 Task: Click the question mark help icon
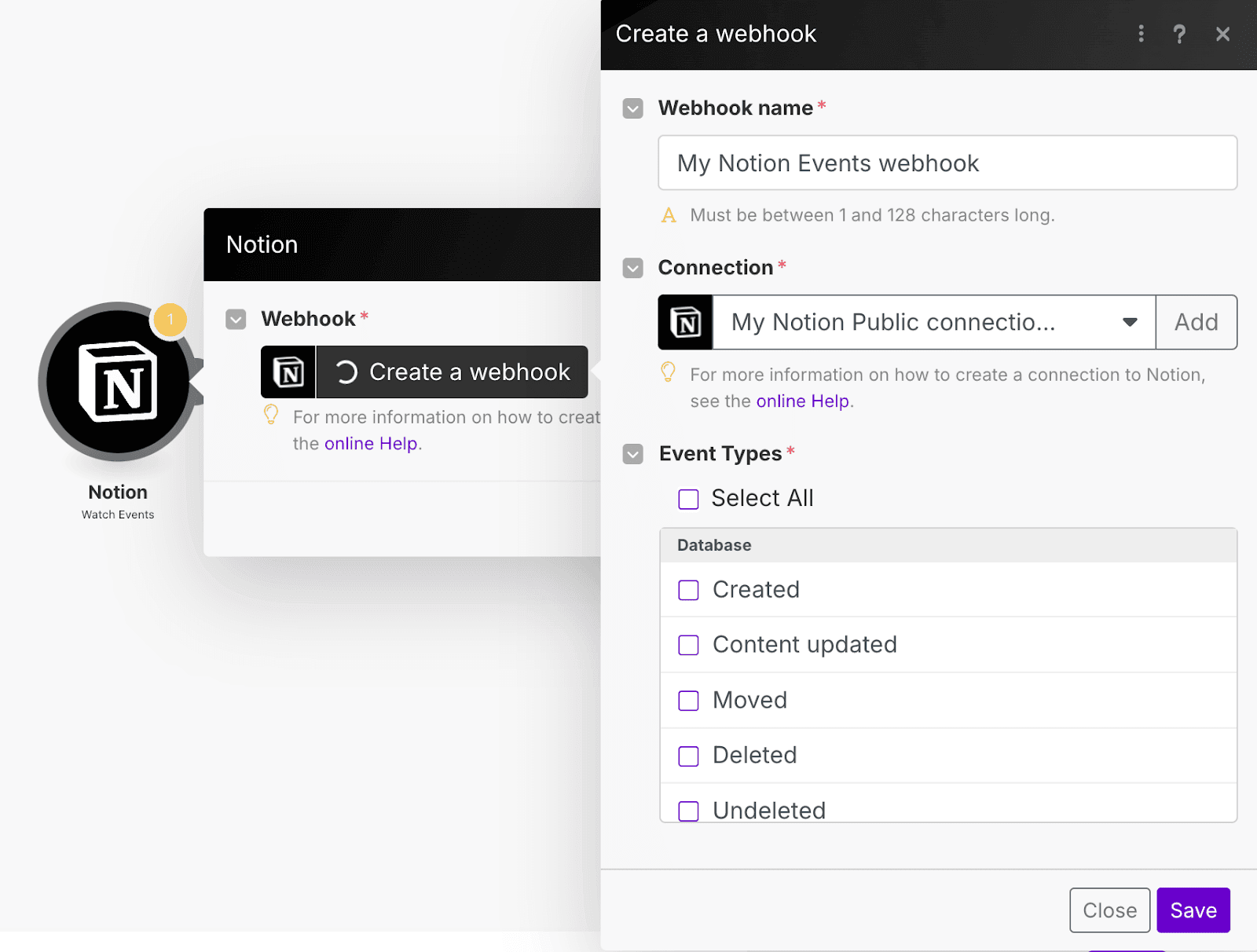pyautogui.click(x=1178, y=34)
